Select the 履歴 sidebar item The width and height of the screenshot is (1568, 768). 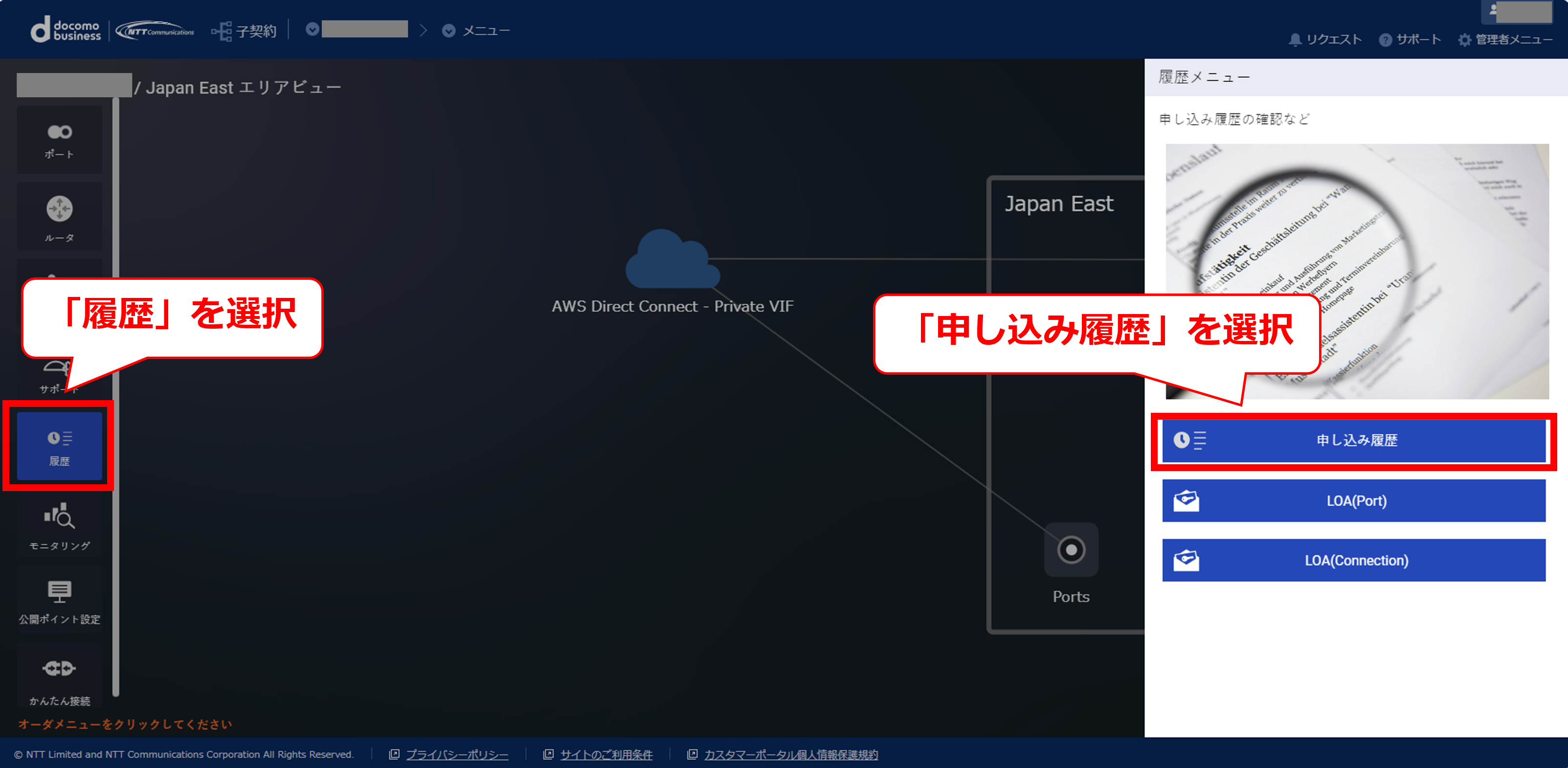[59, 446]
